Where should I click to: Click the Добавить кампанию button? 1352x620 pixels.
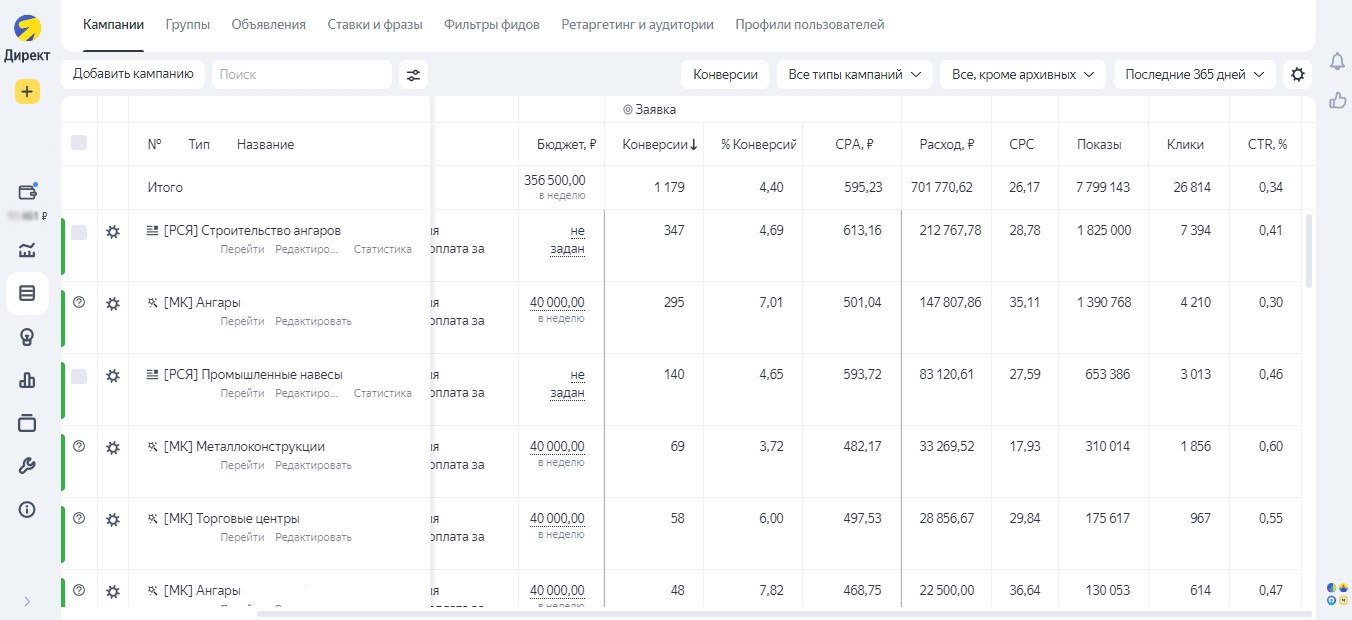[x=133, y=74]
